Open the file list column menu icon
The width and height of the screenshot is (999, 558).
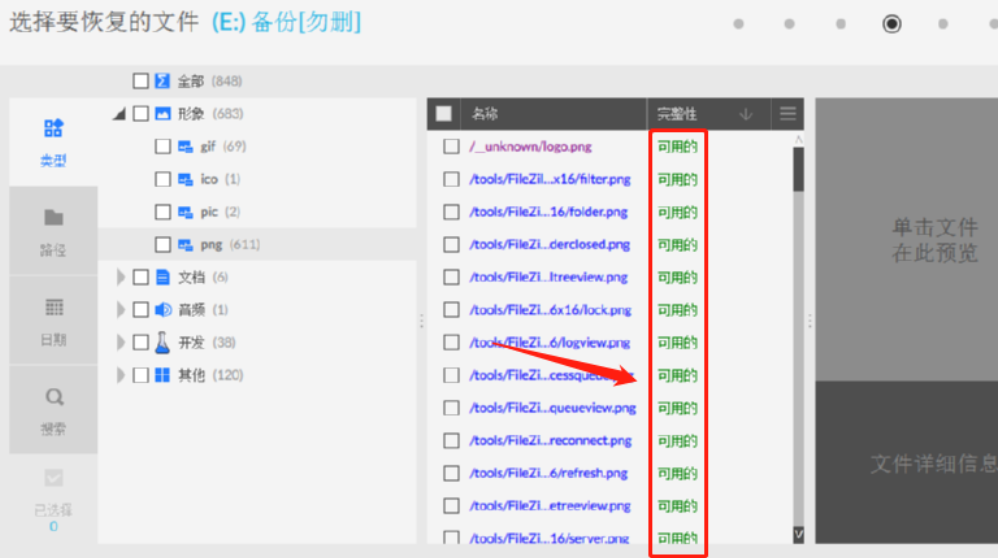(788, 114)
